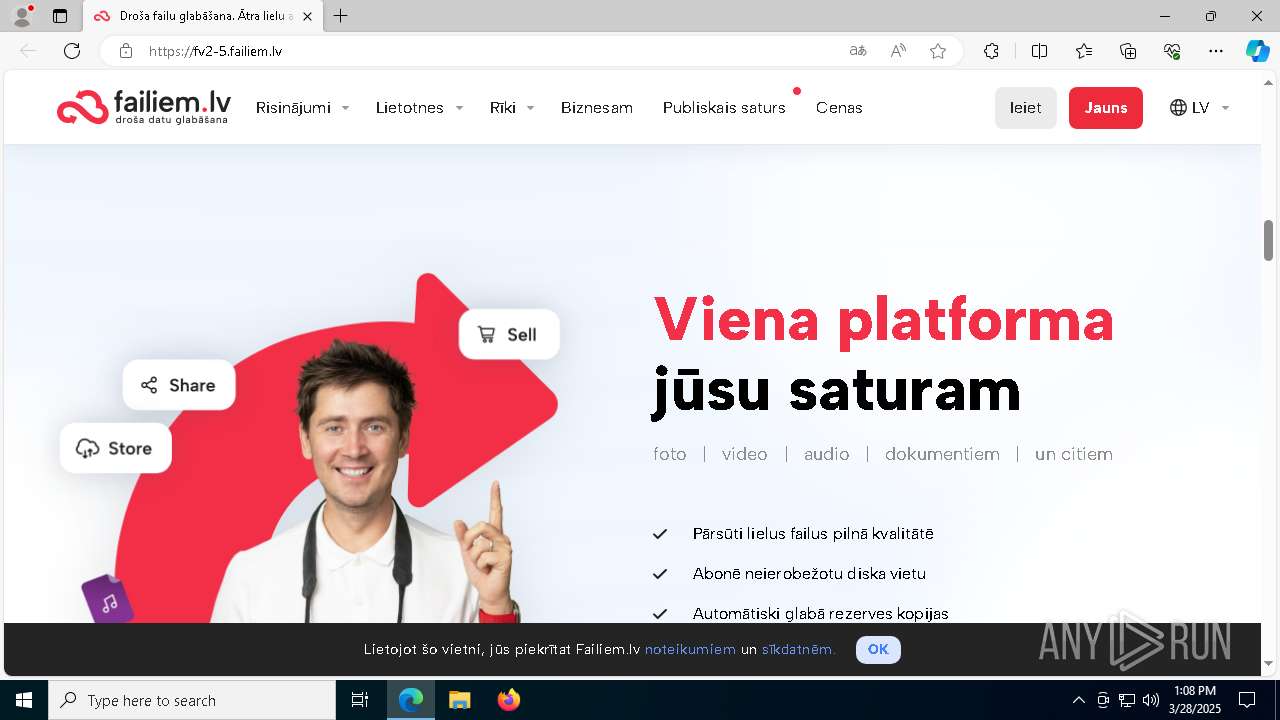Open the browser profile icon
Screen dimensions: 1280x720
tap(22, 16)
